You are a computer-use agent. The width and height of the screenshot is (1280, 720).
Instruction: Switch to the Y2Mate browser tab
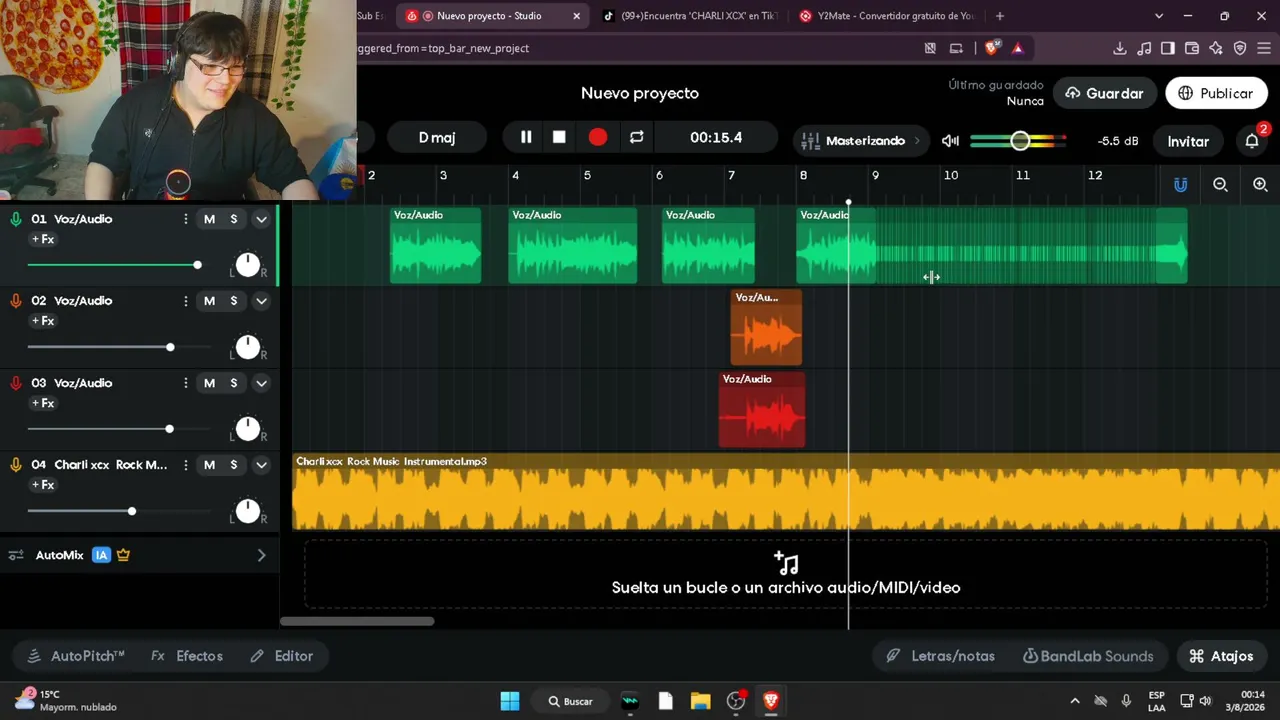(886, 16)
